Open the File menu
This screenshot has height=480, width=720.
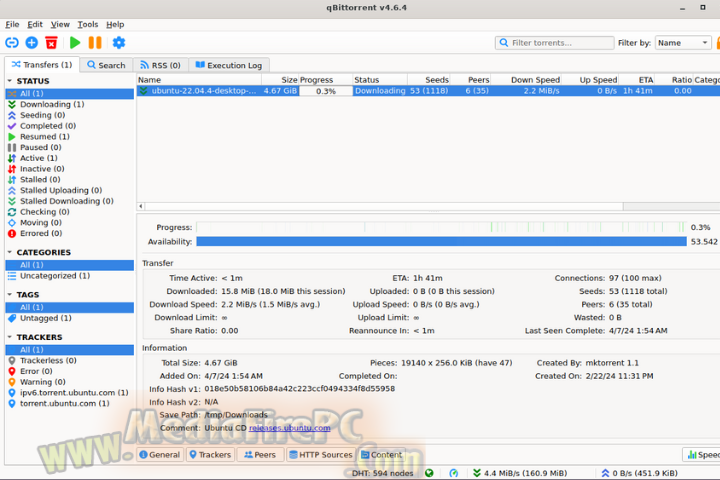pyautogui.click(x=12, y=24)
